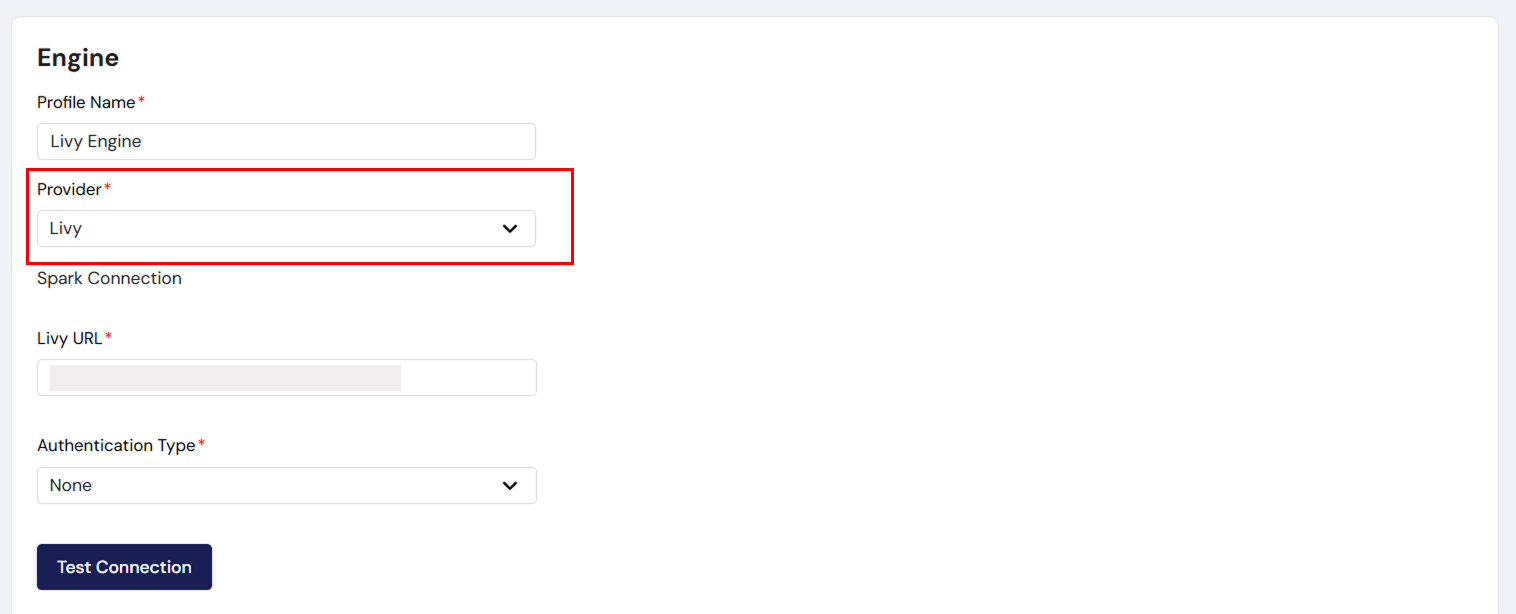The width and height of the screenshot is (1516, 614).
Task: Open the Provider dropdown showing Livy
Action: [286, 229]
